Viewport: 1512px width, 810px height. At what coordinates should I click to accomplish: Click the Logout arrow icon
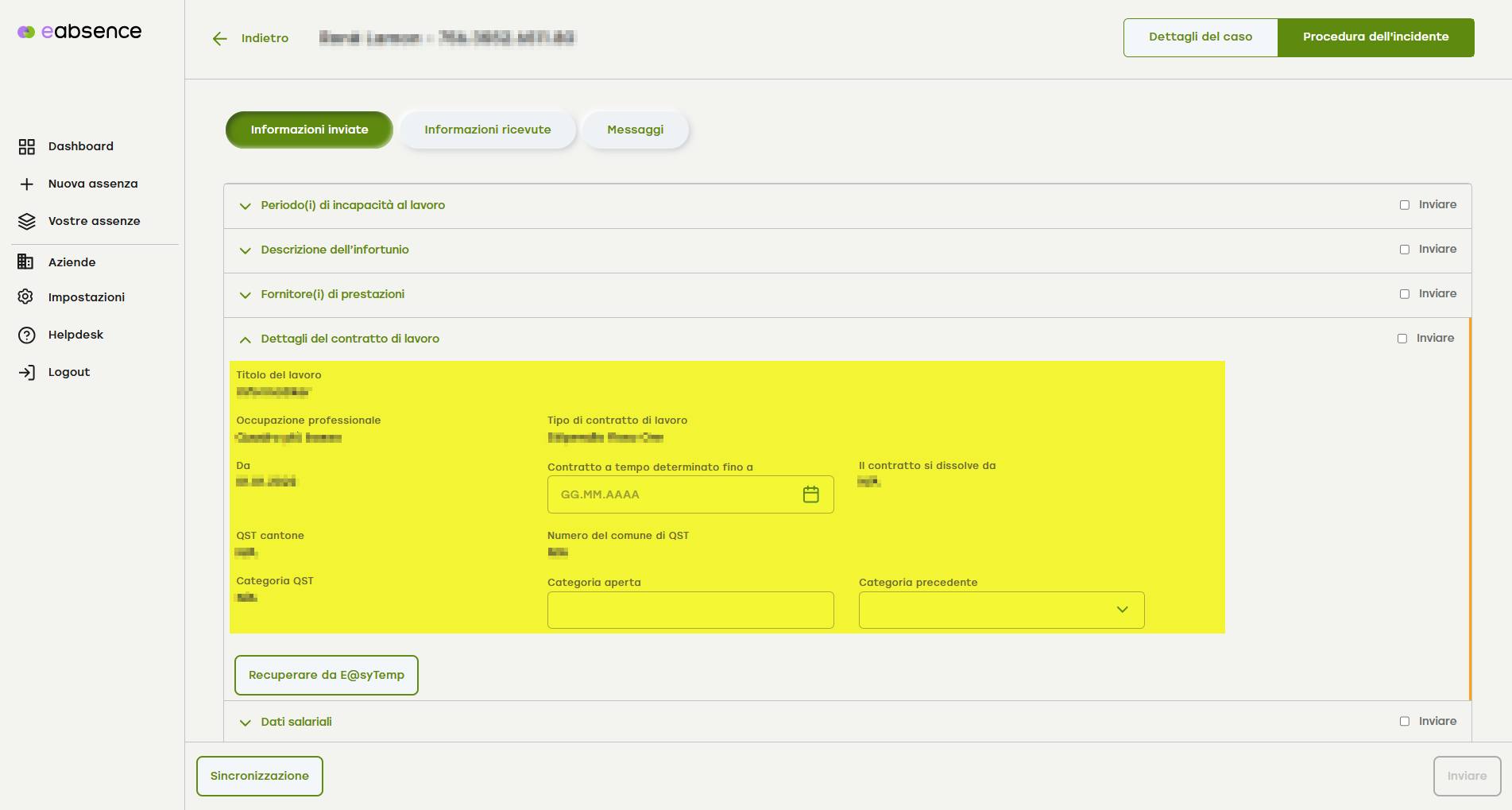point(27,372)
